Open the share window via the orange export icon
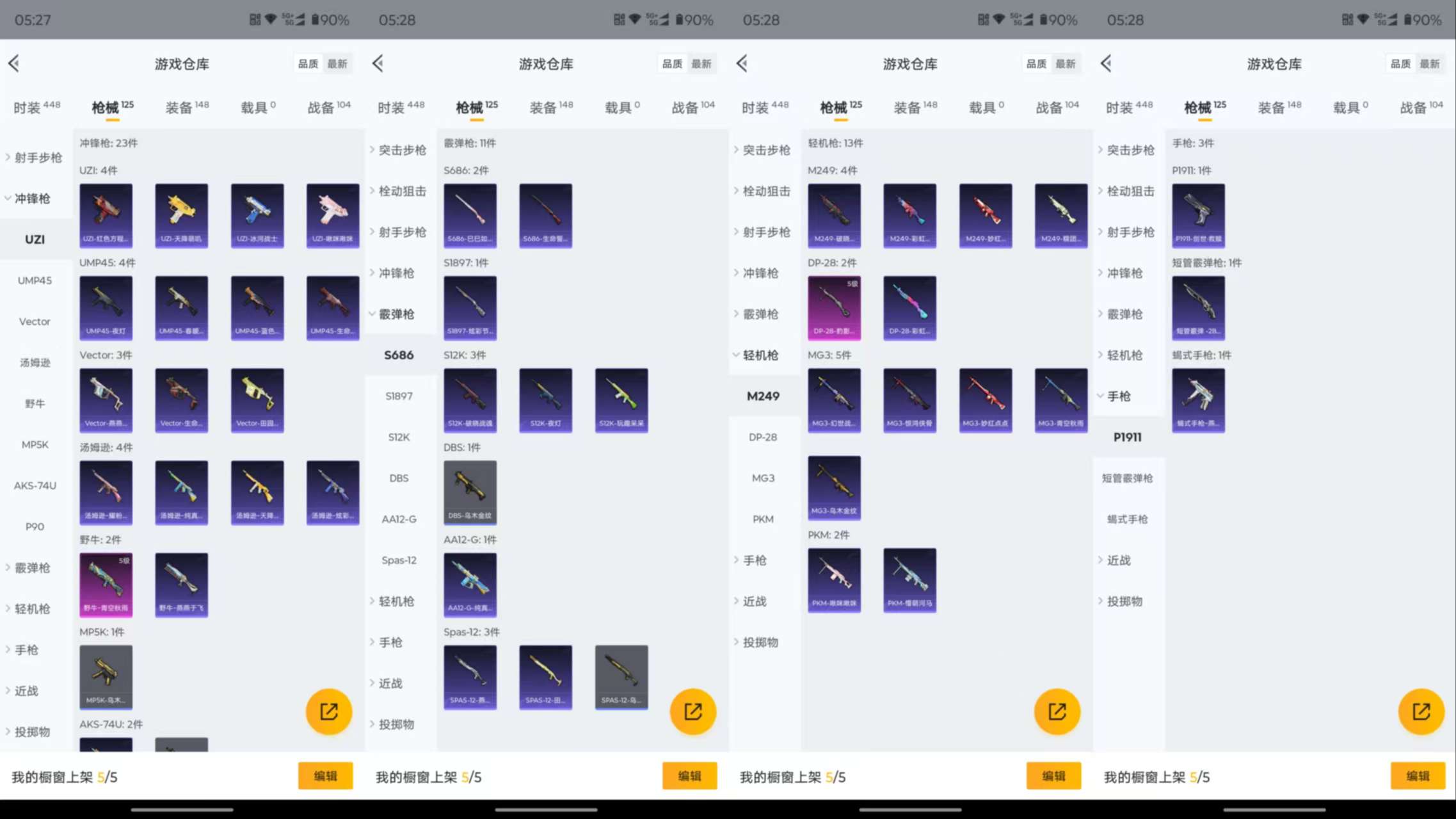The width and height of the screenshot is (1456, 819). click(x=328, y=711)
